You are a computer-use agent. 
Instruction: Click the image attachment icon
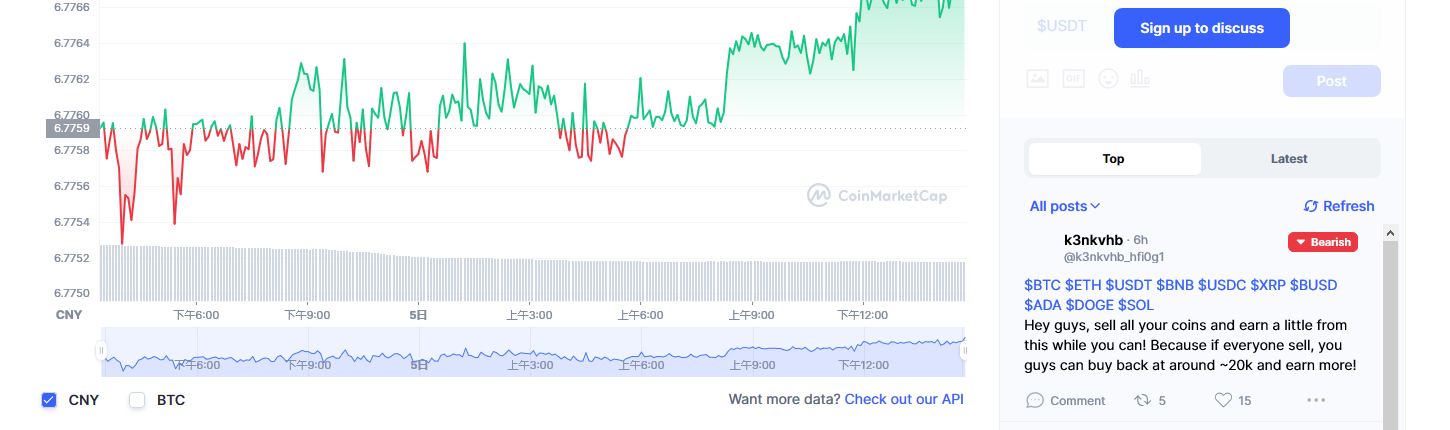tap(1037, 78)
